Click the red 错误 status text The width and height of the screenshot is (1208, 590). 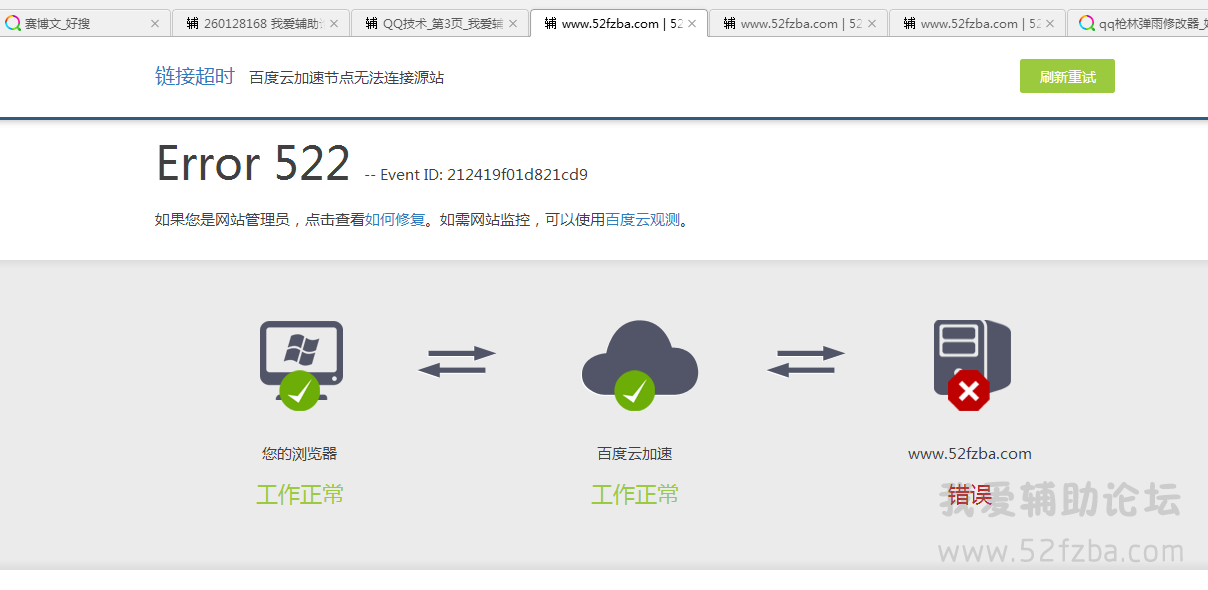click(x=970, y=494)
